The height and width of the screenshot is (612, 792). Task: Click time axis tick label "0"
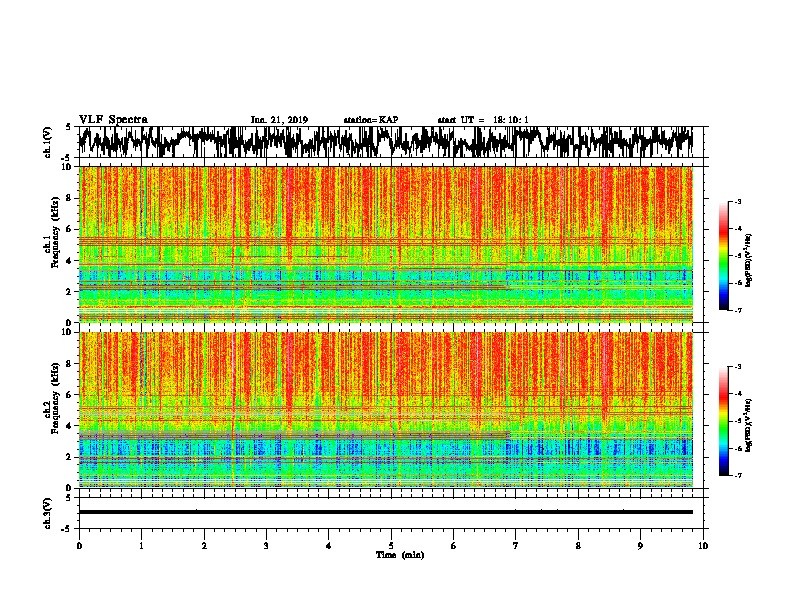pyautogui.click(x=79, y=546)
